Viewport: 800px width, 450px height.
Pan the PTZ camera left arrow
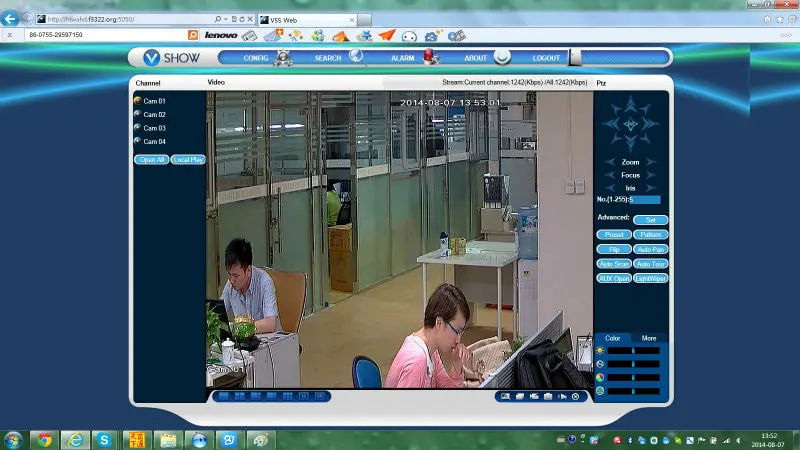coord(610,124)
